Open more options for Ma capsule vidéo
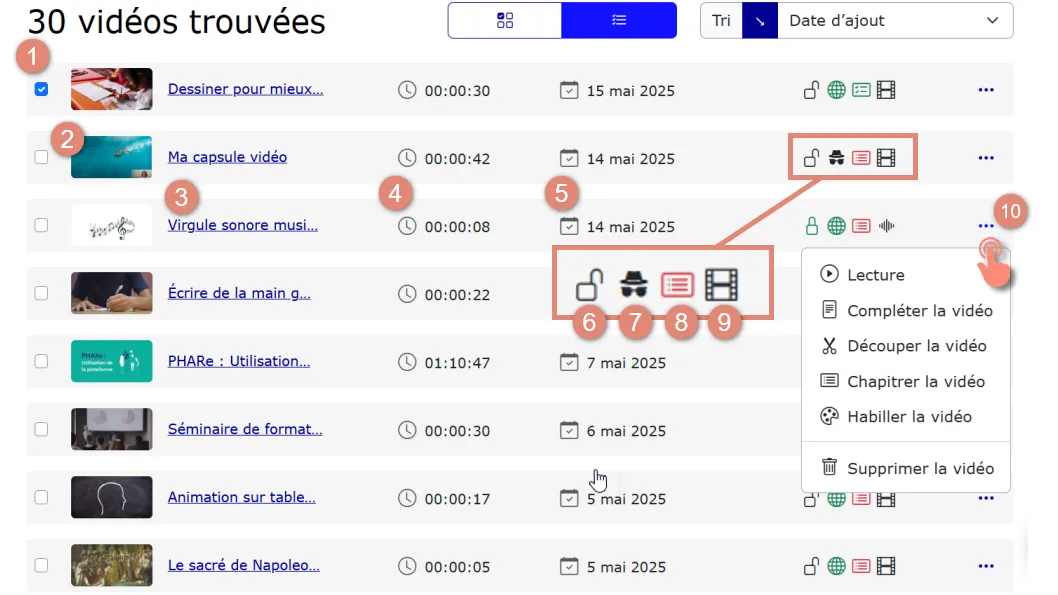The height and width of the screenshot is (595, 1058). click(986, 158)
